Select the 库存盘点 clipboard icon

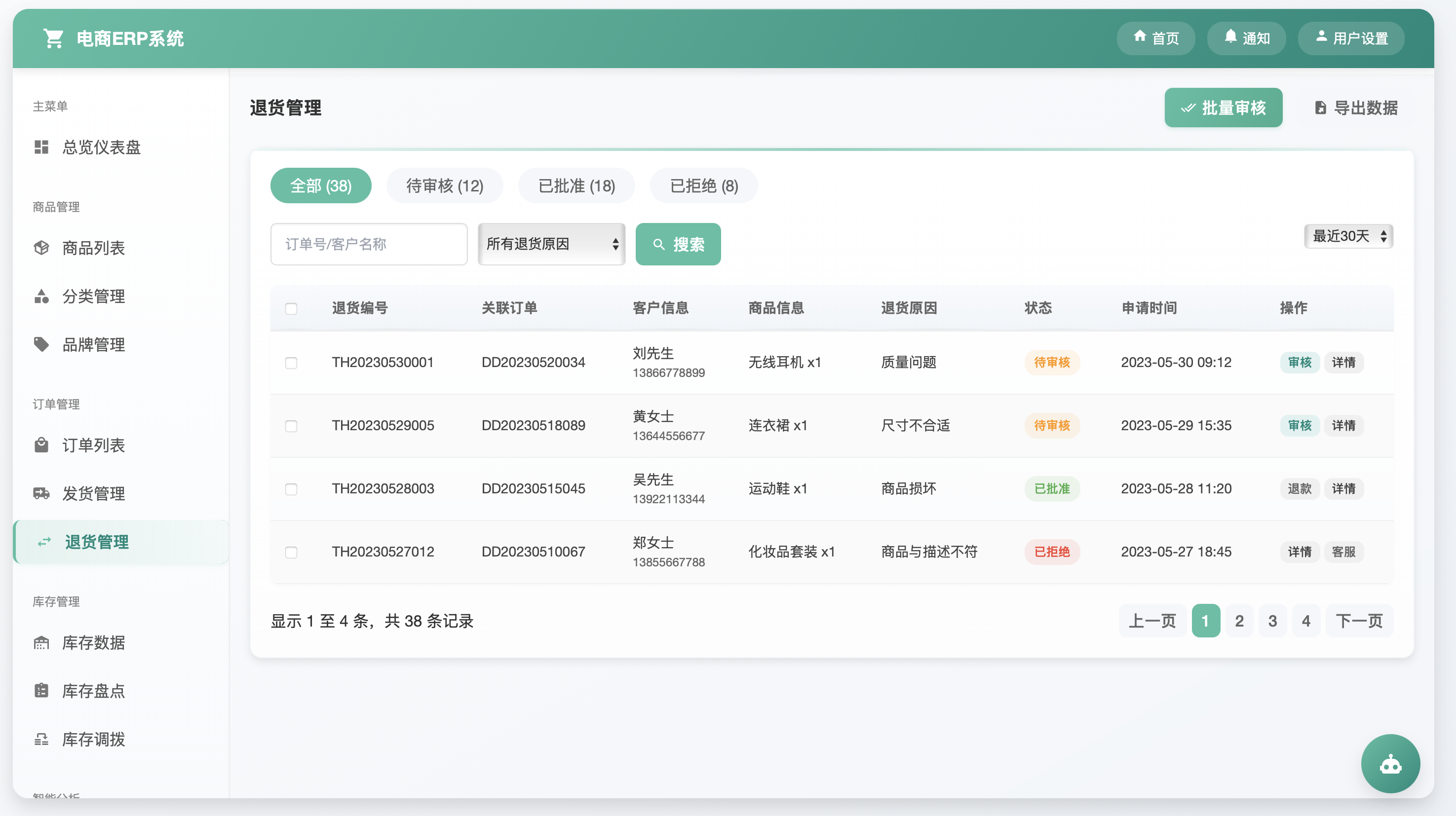coord(42,691)
